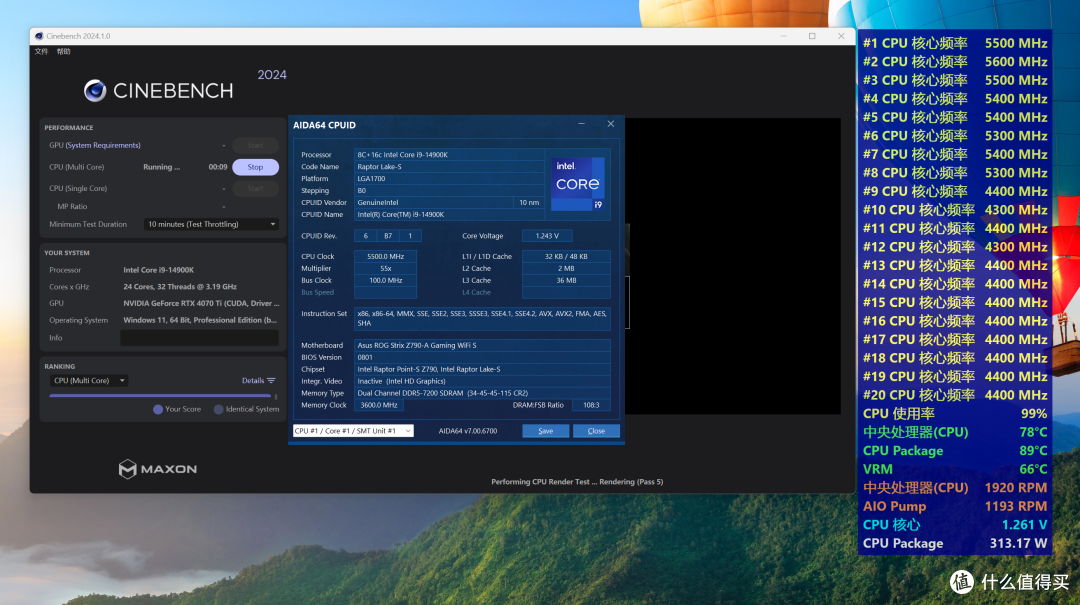Close the Cinebench window
Image resolution: width=1080 pixels, height=605 pixels.
pyautogui.click(x=841, y=36)
